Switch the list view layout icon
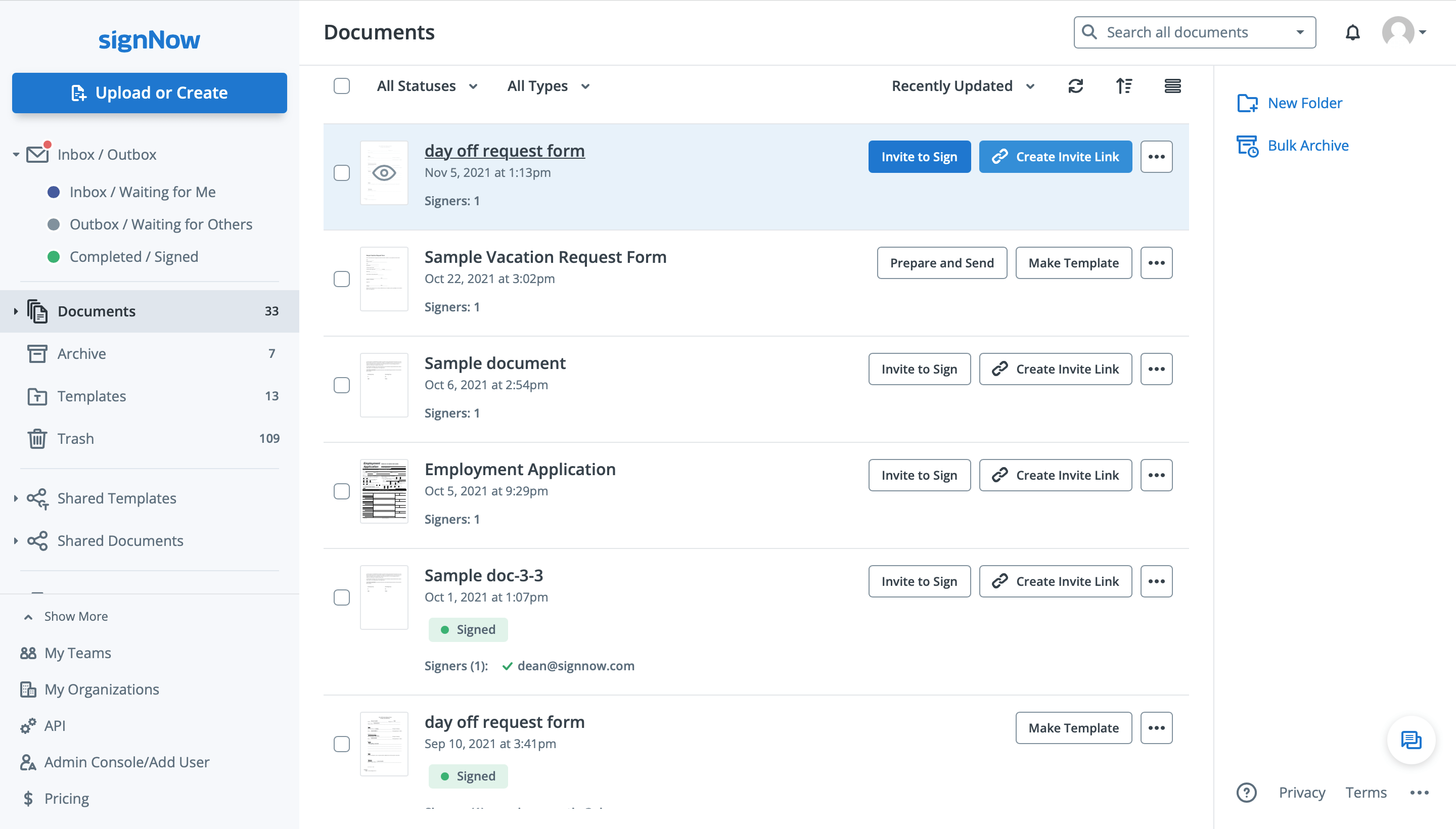Image resolution: width=1456 pixels, height=829 pixels. tap(1172, 86)
